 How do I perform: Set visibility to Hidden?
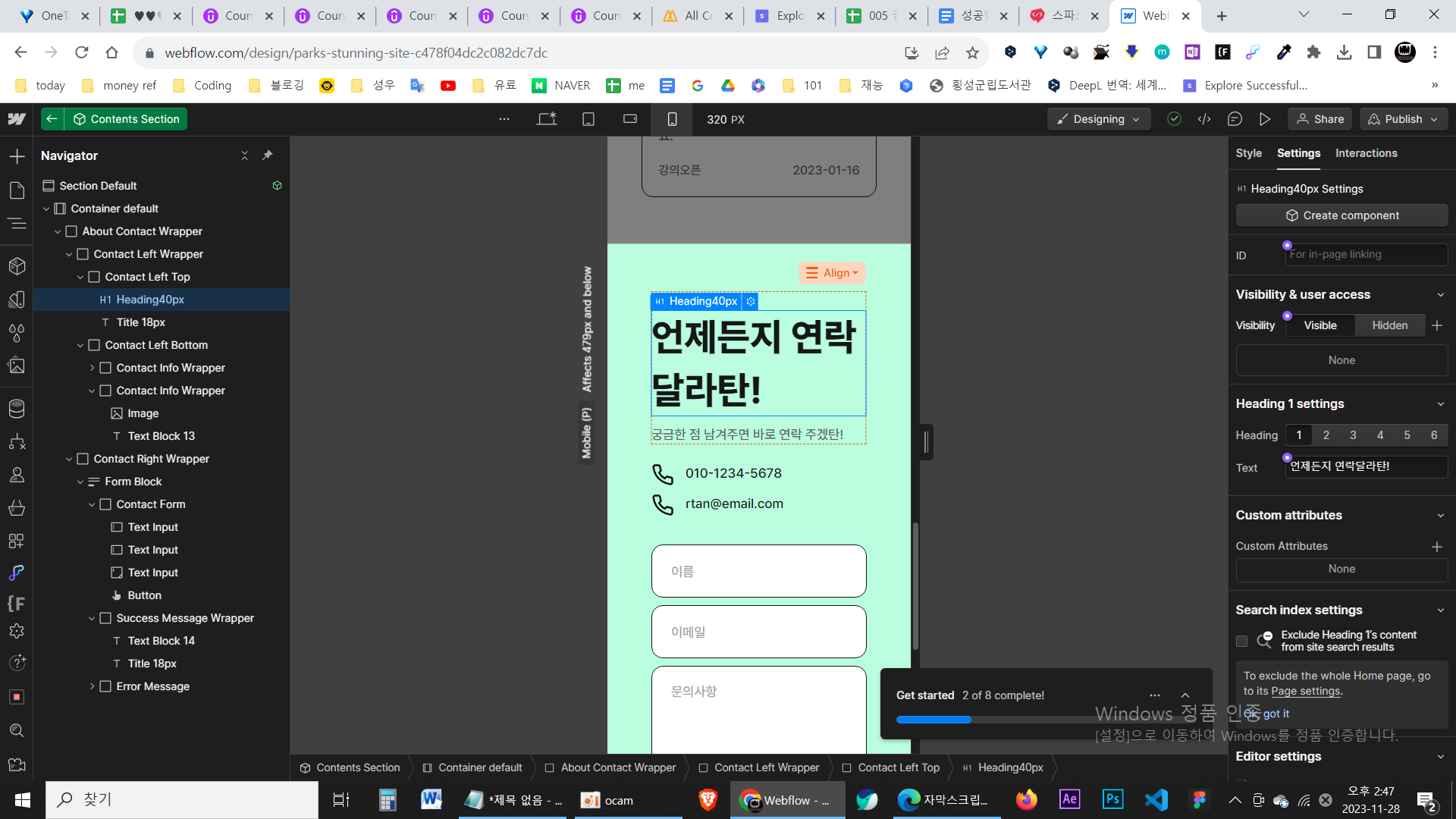pyautogui.click(x=1390, y=325)
